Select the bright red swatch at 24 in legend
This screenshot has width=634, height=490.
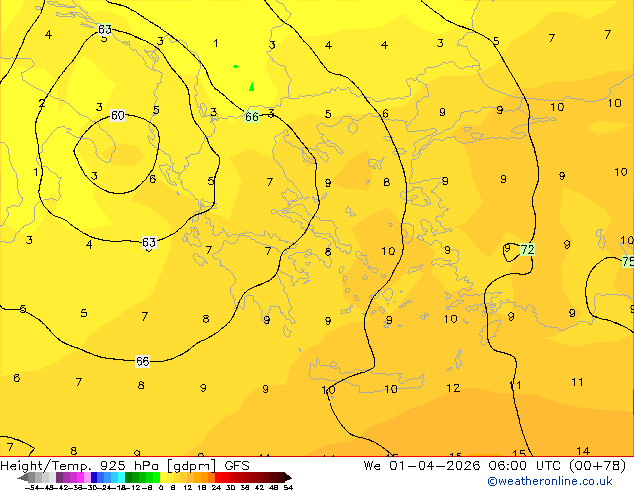pyautogui.click(x=218, y=477)
